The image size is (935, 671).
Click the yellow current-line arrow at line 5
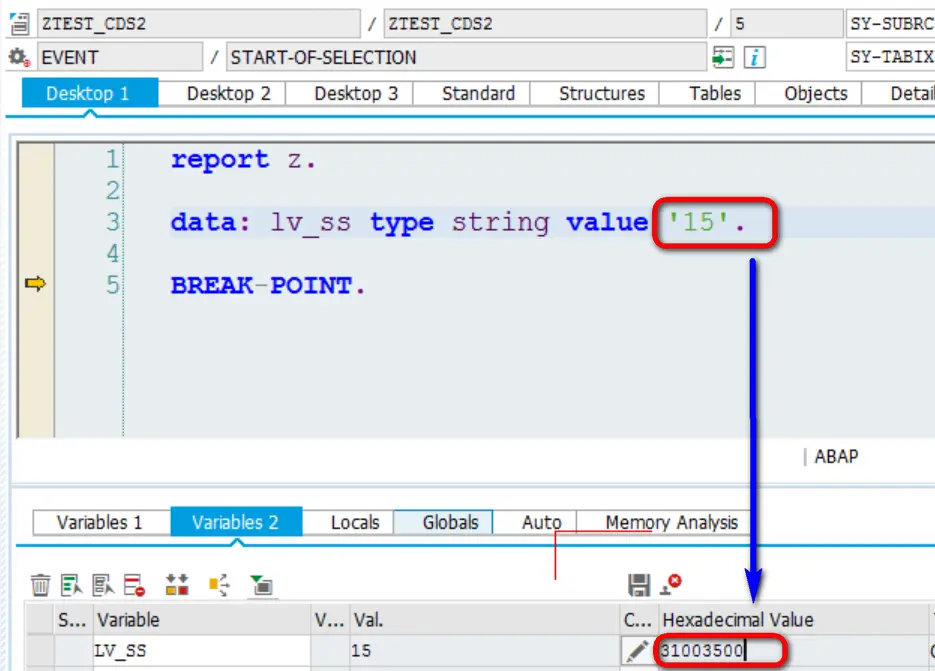tap(35, 284)
